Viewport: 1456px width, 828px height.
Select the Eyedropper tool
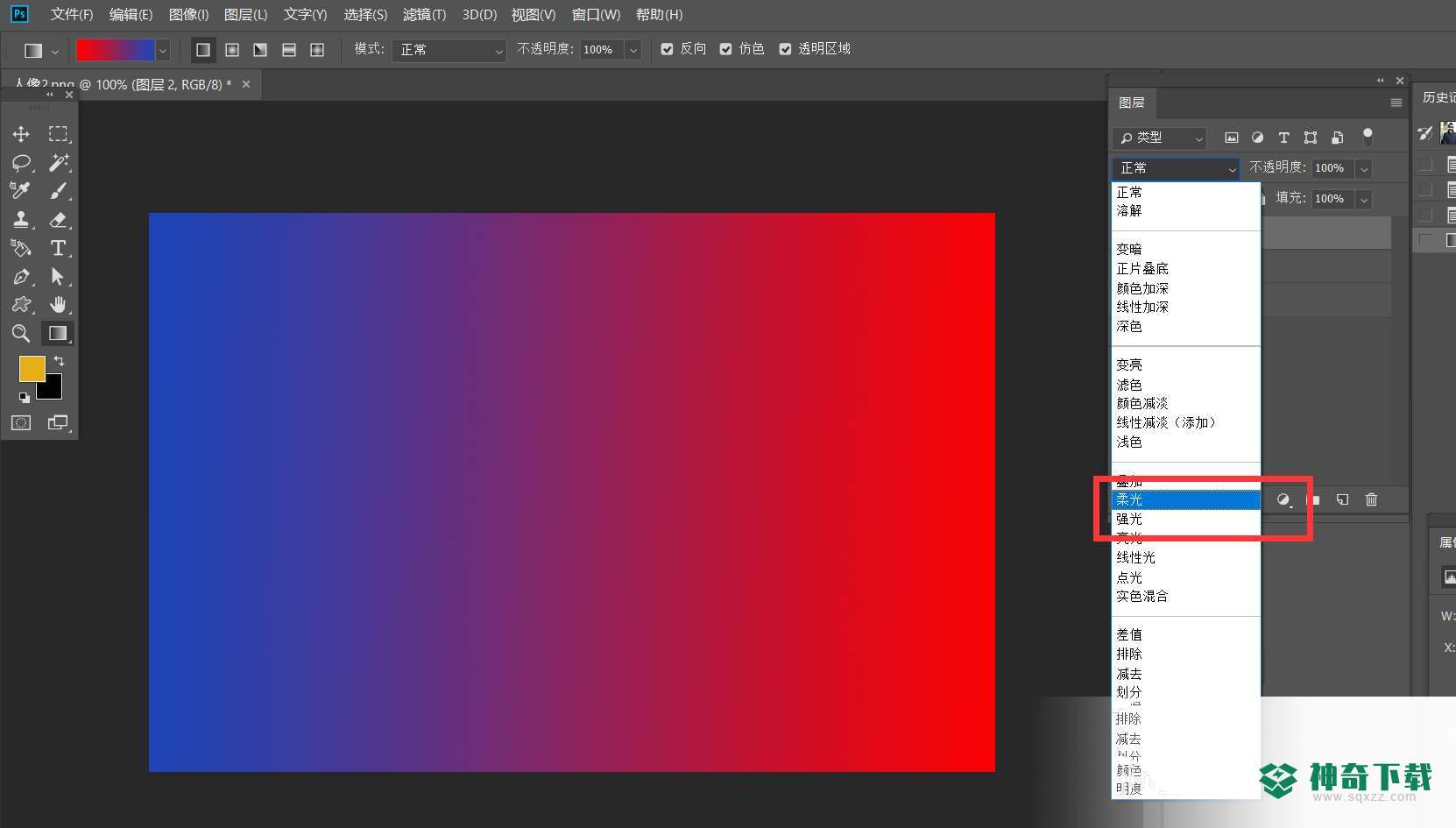(x=21, y=191)
